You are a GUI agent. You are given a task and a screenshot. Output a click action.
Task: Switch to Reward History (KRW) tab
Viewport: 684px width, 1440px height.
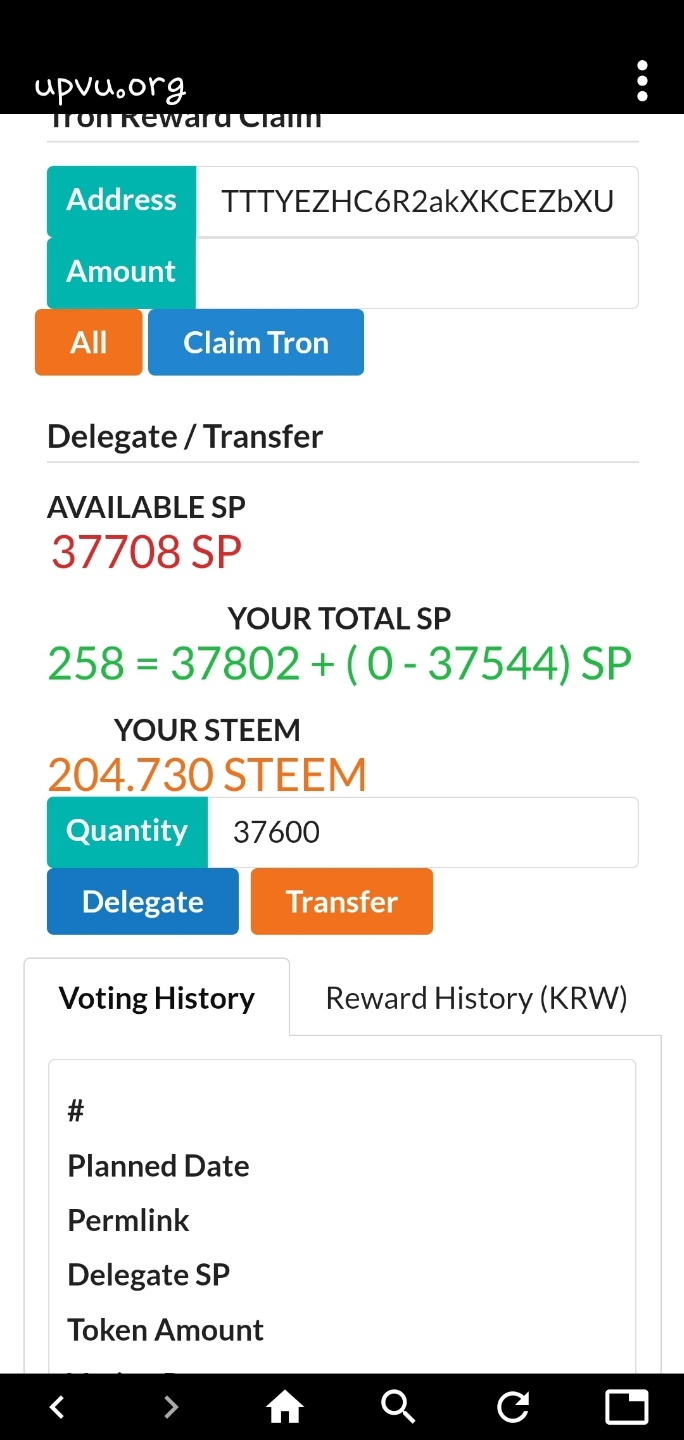pyautogui.click(x=476, y=997)
